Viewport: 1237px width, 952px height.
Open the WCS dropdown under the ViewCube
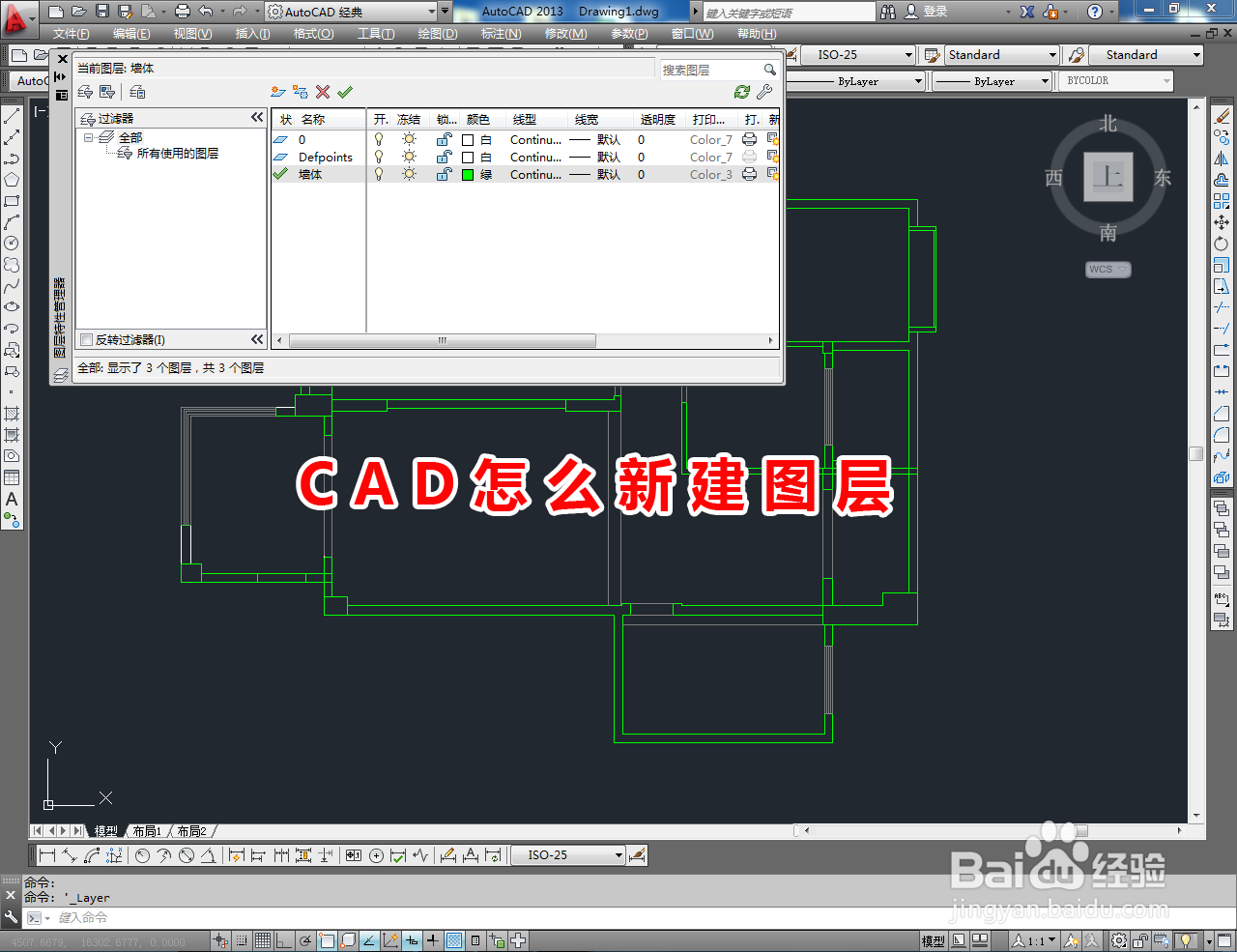point(1108,270)
